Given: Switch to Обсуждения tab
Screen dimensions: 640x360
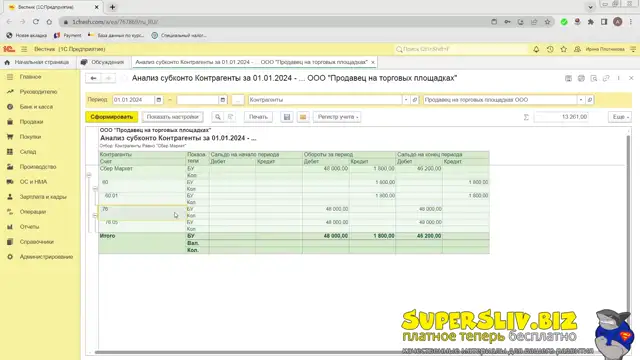Looking at the screenshot, I should (103, 62).
